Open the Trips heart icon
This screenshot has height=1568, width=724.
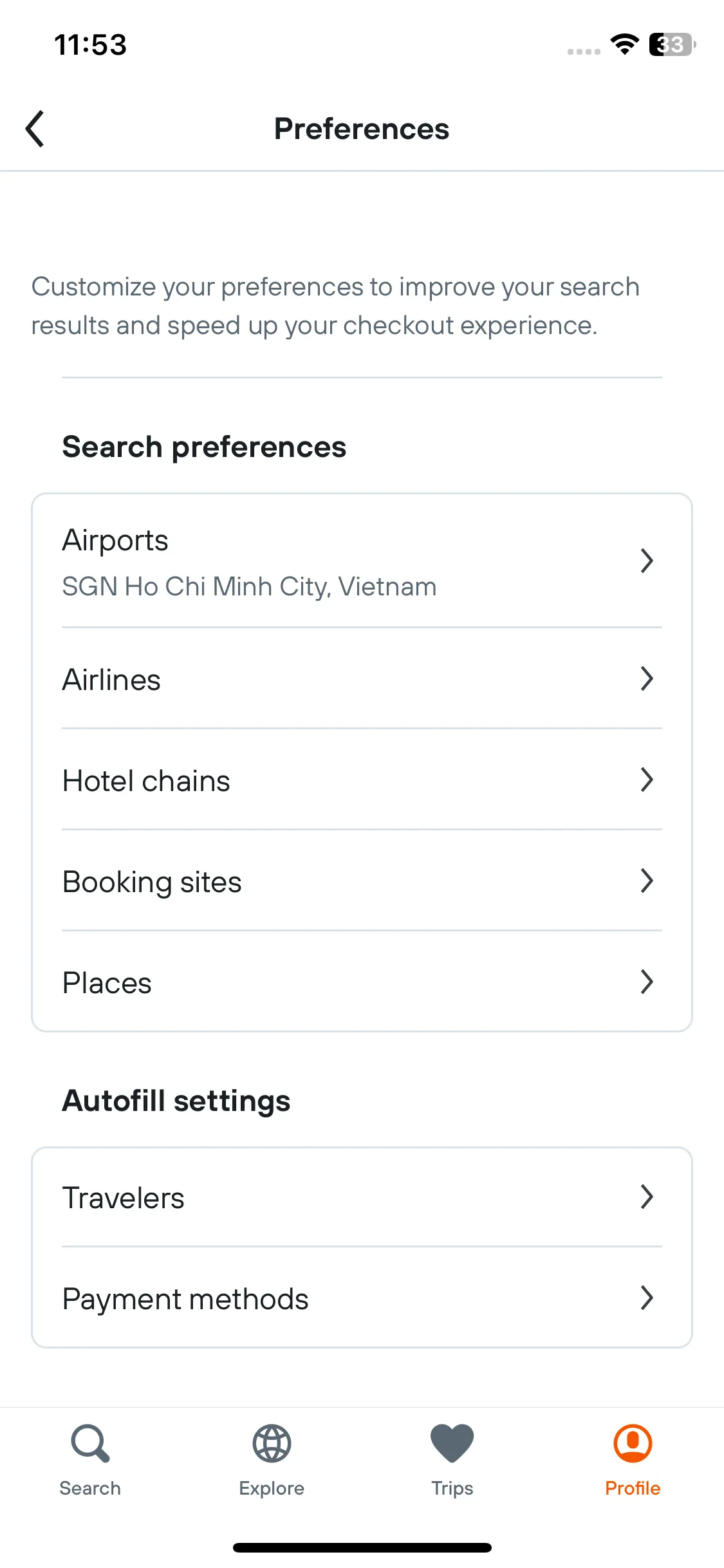click(x=452, y=1444)
